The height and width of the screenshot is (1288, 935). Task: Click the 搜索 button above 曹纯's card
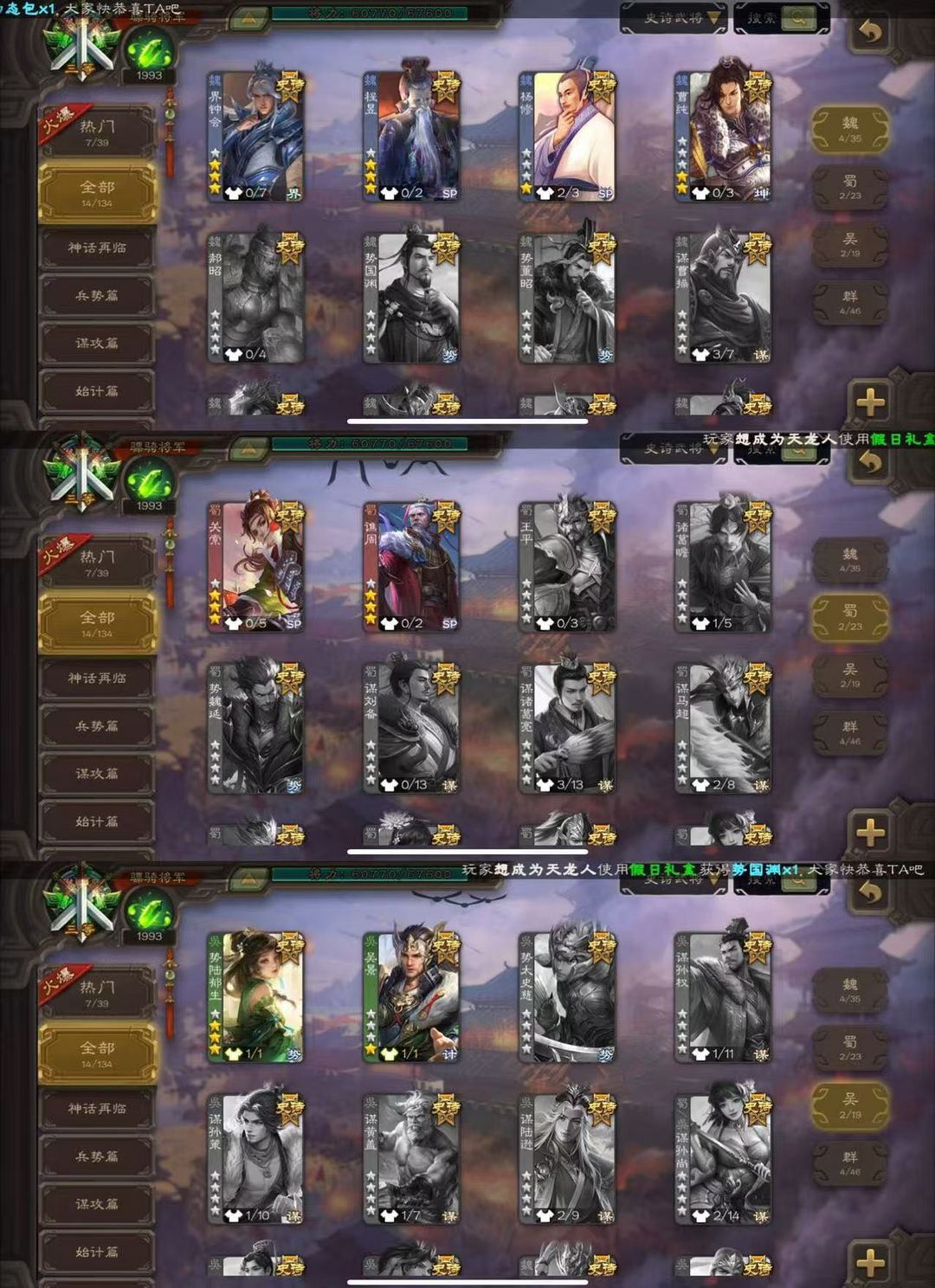pyautogui.click(x=781, y=17)
